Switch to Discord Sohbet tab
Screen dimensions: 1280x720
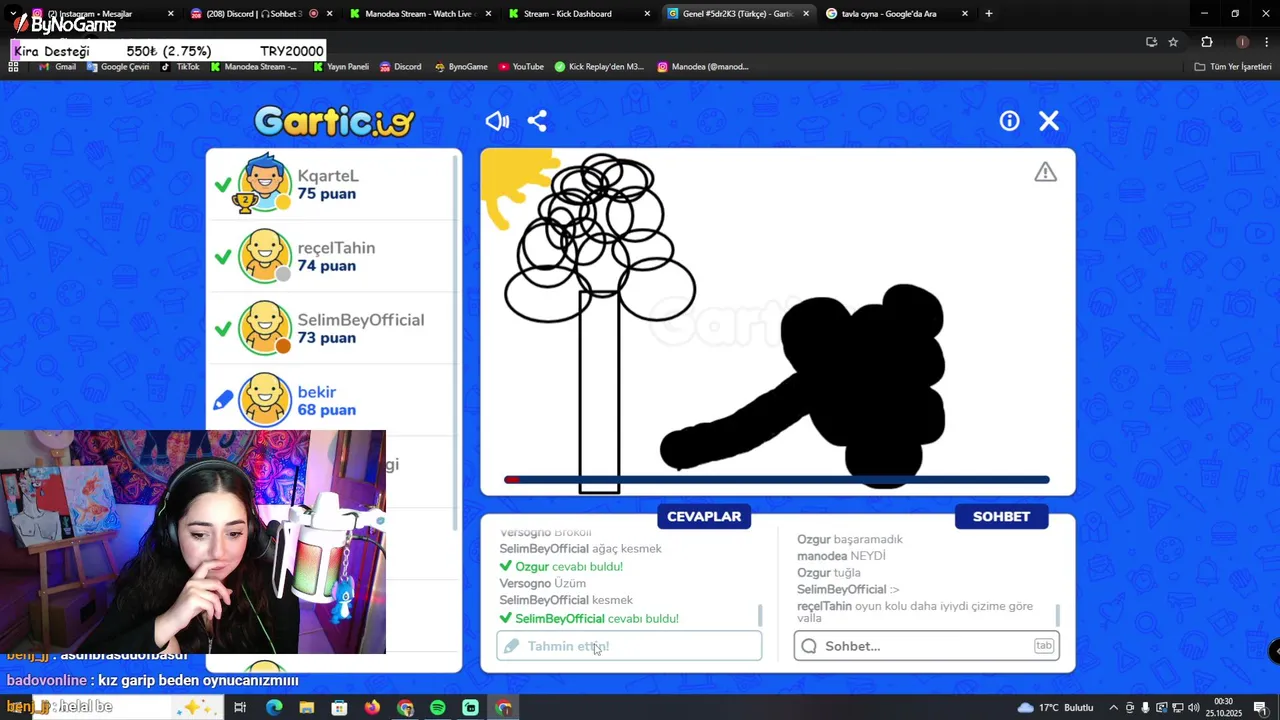(260, 14)
